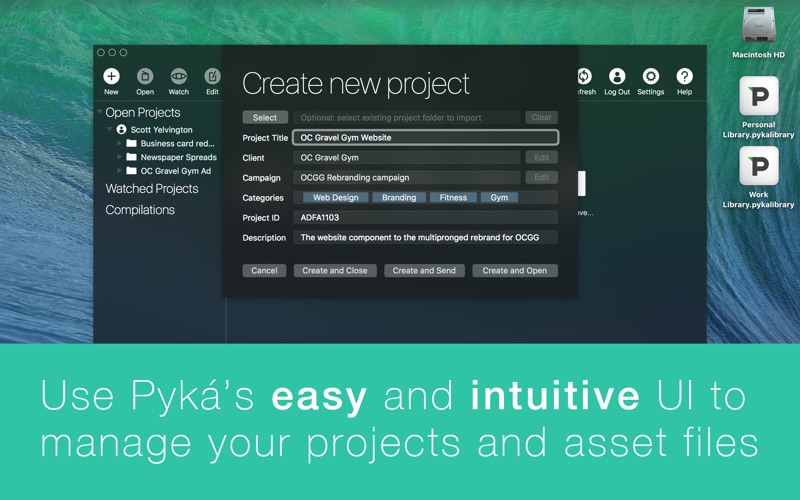The height and width of the screenshot is (500, 800).
Task: Collapse the Open Projects section
Action: 99,112
